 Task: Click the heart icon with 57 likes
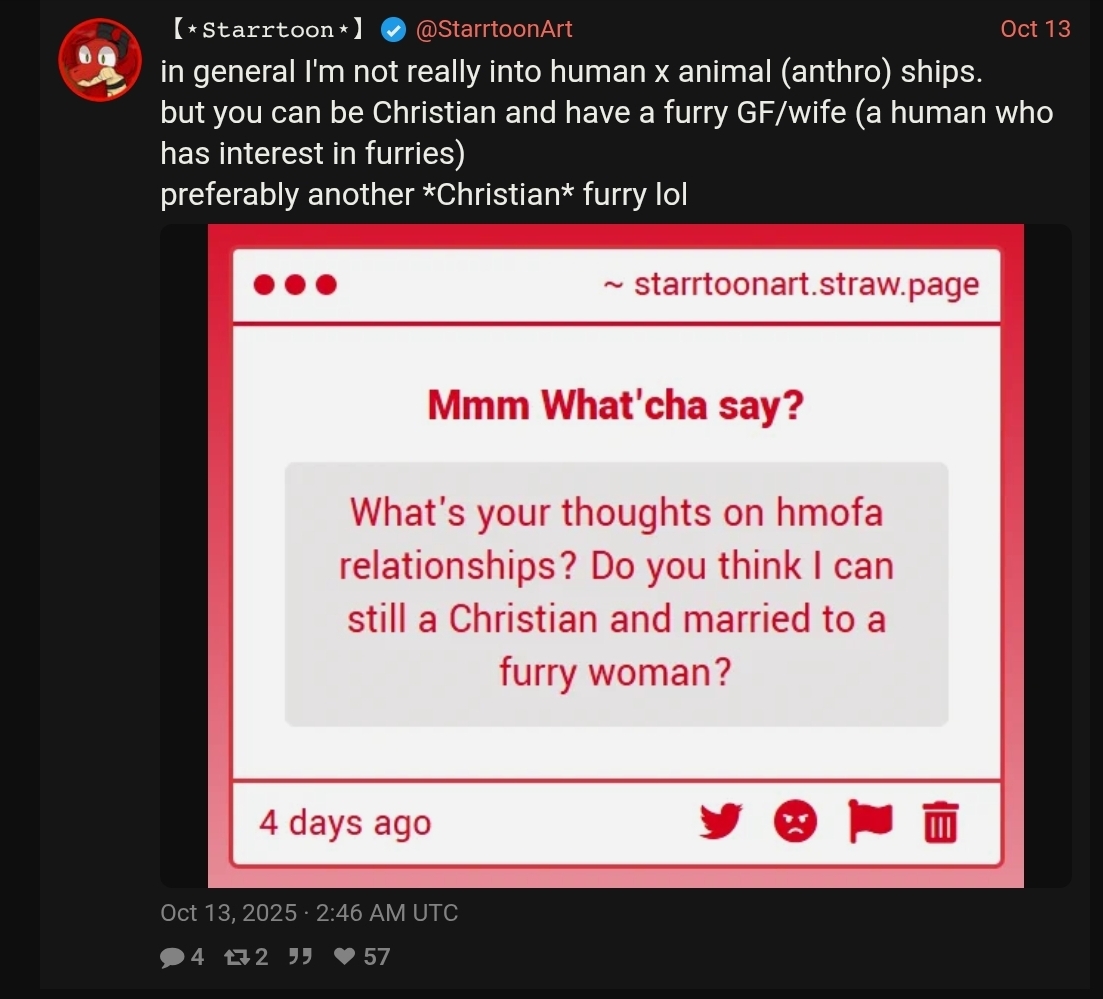point(345,957)
